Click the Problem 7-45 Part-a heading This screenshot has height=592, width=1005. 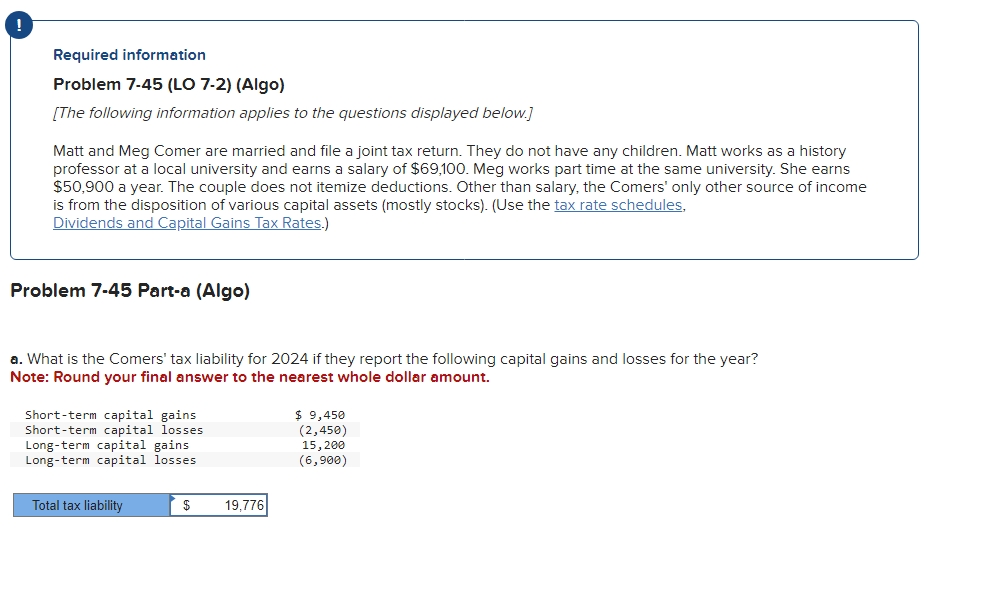(x=130, y=291)
